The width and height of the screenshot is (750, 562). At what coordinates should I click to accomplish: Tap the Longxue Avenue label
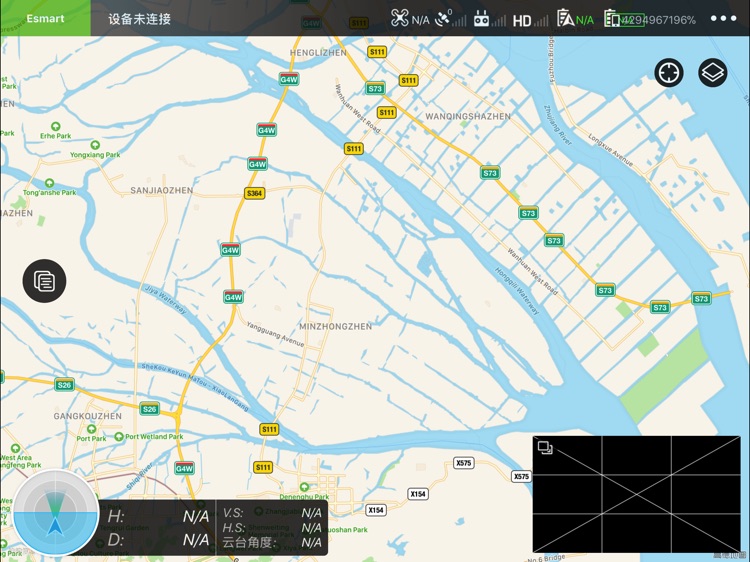coord(610,150)
